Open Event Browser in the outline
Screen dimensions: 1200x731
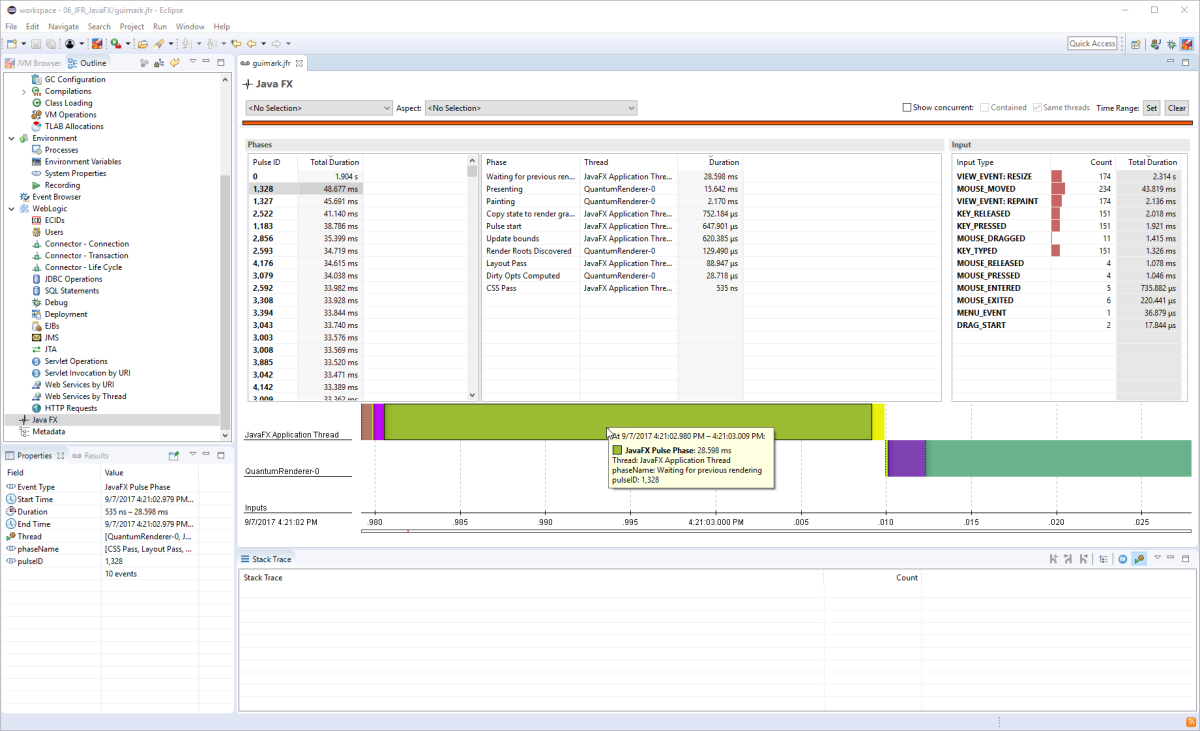(x=57, y=197)
